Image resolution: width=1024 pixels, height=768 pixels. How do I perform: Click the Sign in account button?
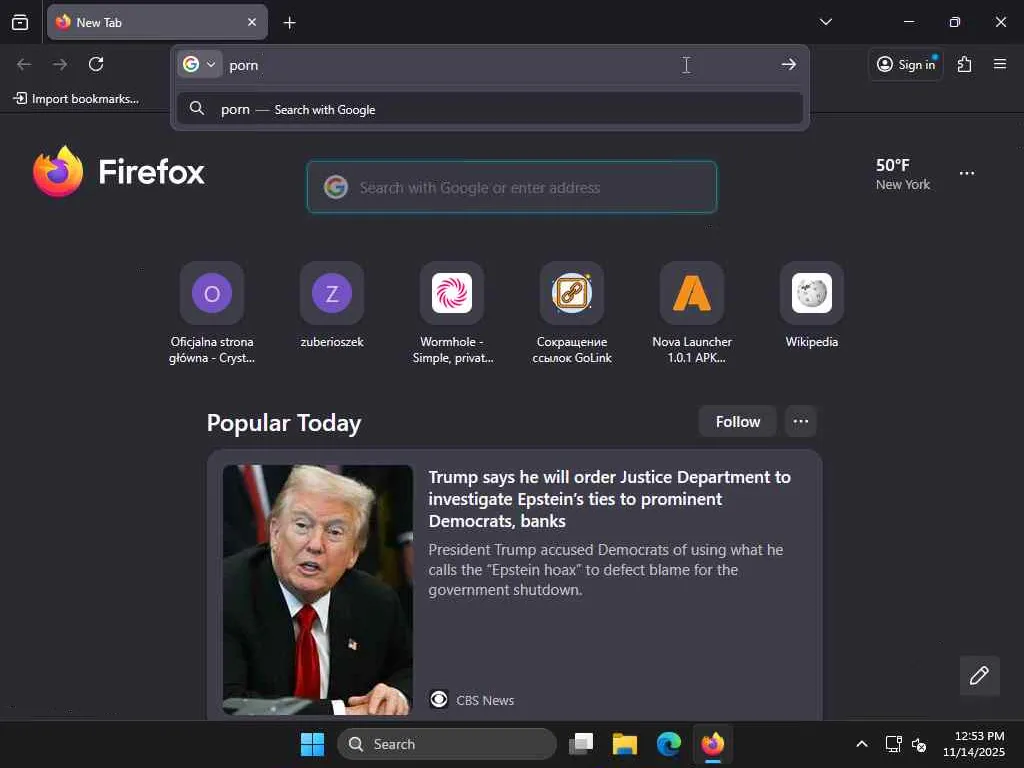(906, 64)
